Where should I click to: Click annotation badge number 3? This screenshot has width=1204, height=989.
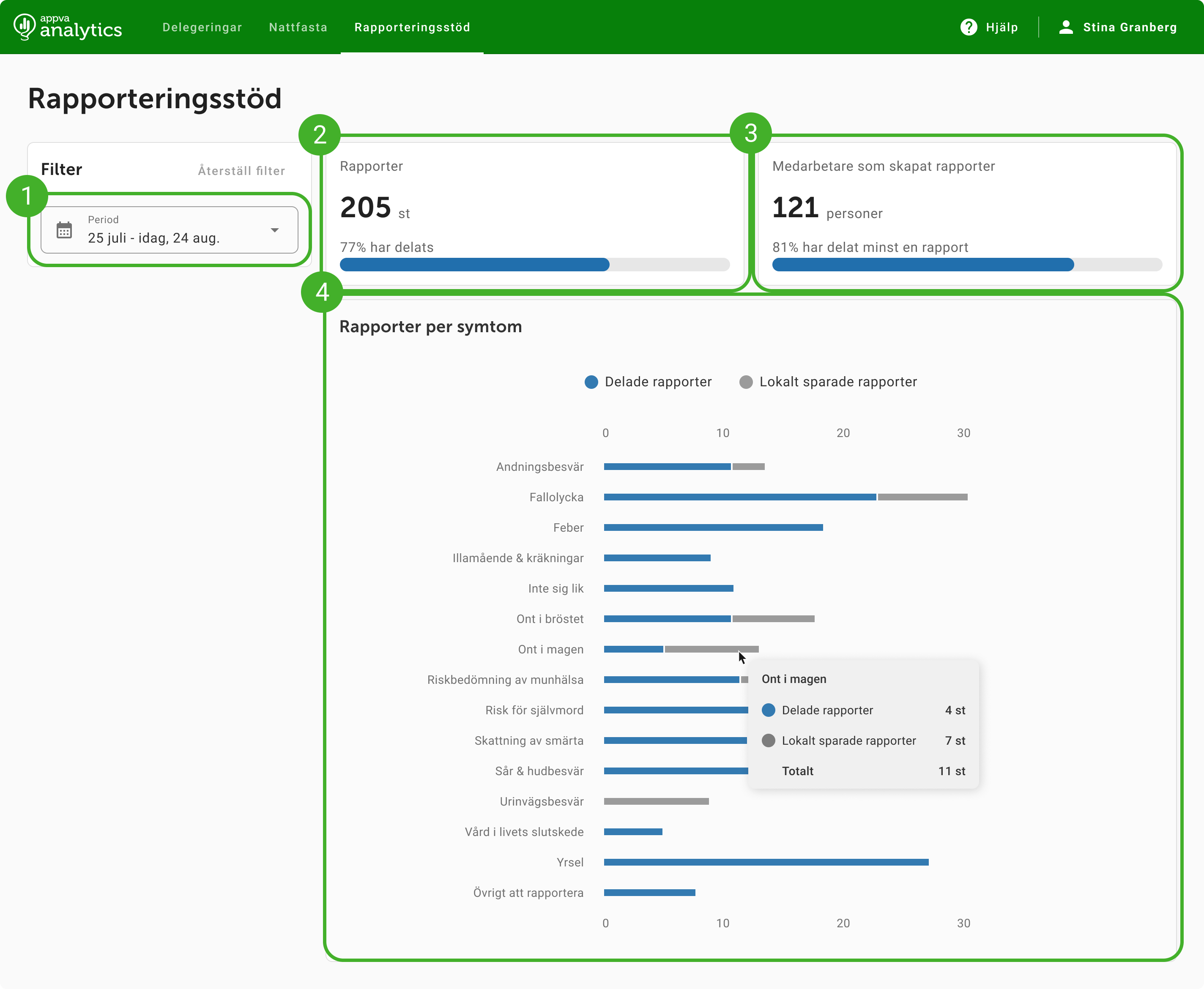pyautogui.click(x=751, y=133)
